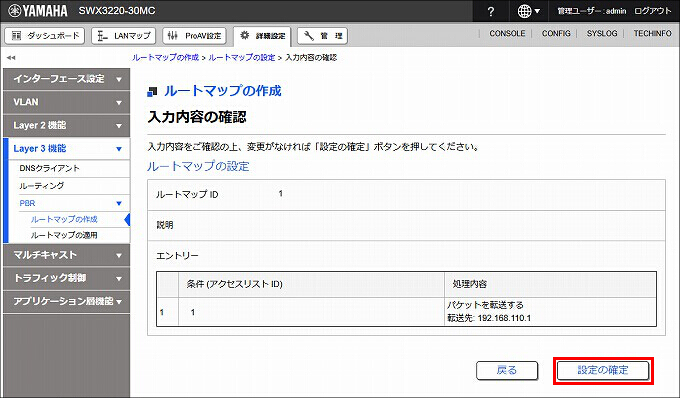This screenshot has width=680, height=398.
Task: Open the globe language selector
Action: coord(529,11)
